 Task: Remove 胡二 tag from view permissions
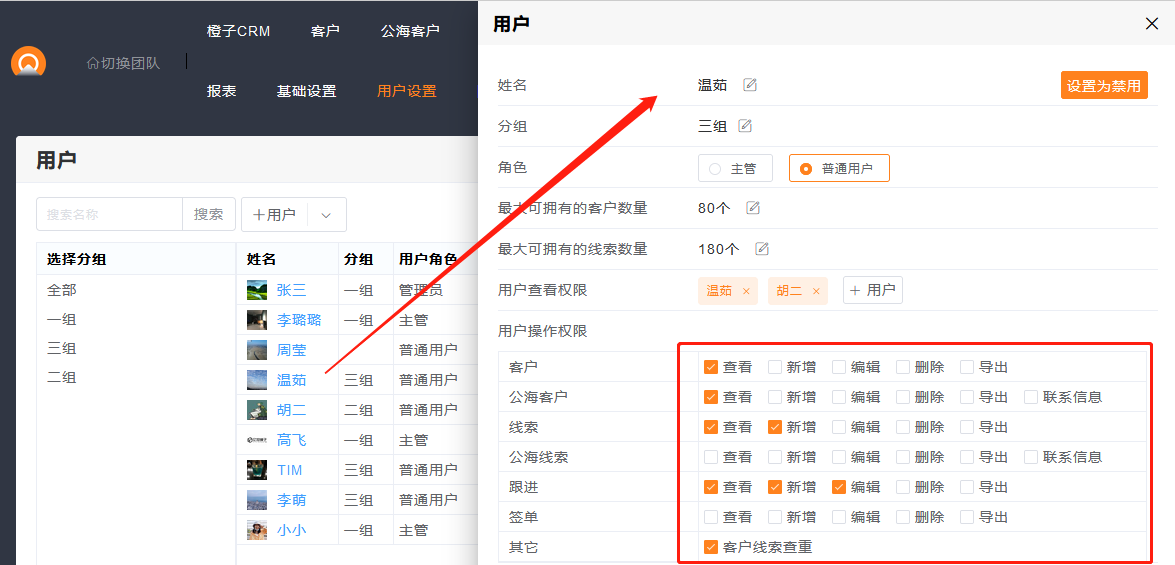[x=816, y=291]
